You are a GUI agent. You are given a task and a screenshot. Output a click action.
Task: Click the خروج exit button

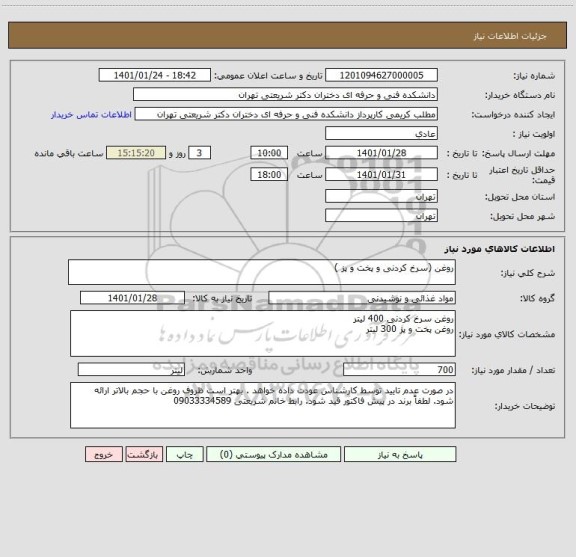(104, 454)
